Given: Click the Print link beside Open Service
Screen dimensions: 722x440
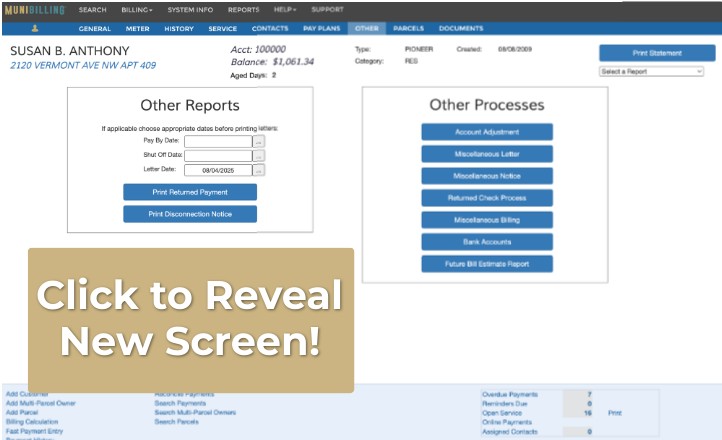Looking at the screenshot, I should pos(615,413).
